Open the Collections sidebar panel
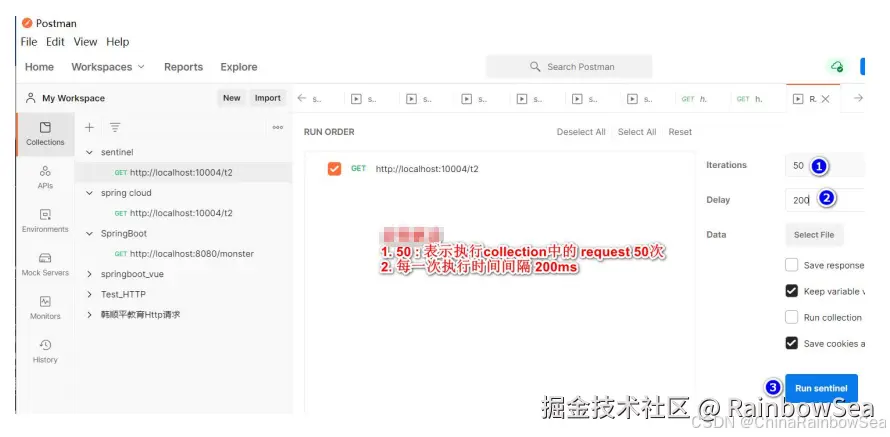Screen dimensions: 890x437 click(45, 134)
